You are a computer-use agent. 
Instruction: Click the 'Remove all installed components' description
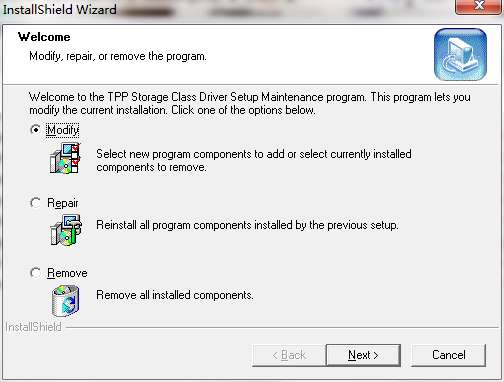tap(175, 295)
